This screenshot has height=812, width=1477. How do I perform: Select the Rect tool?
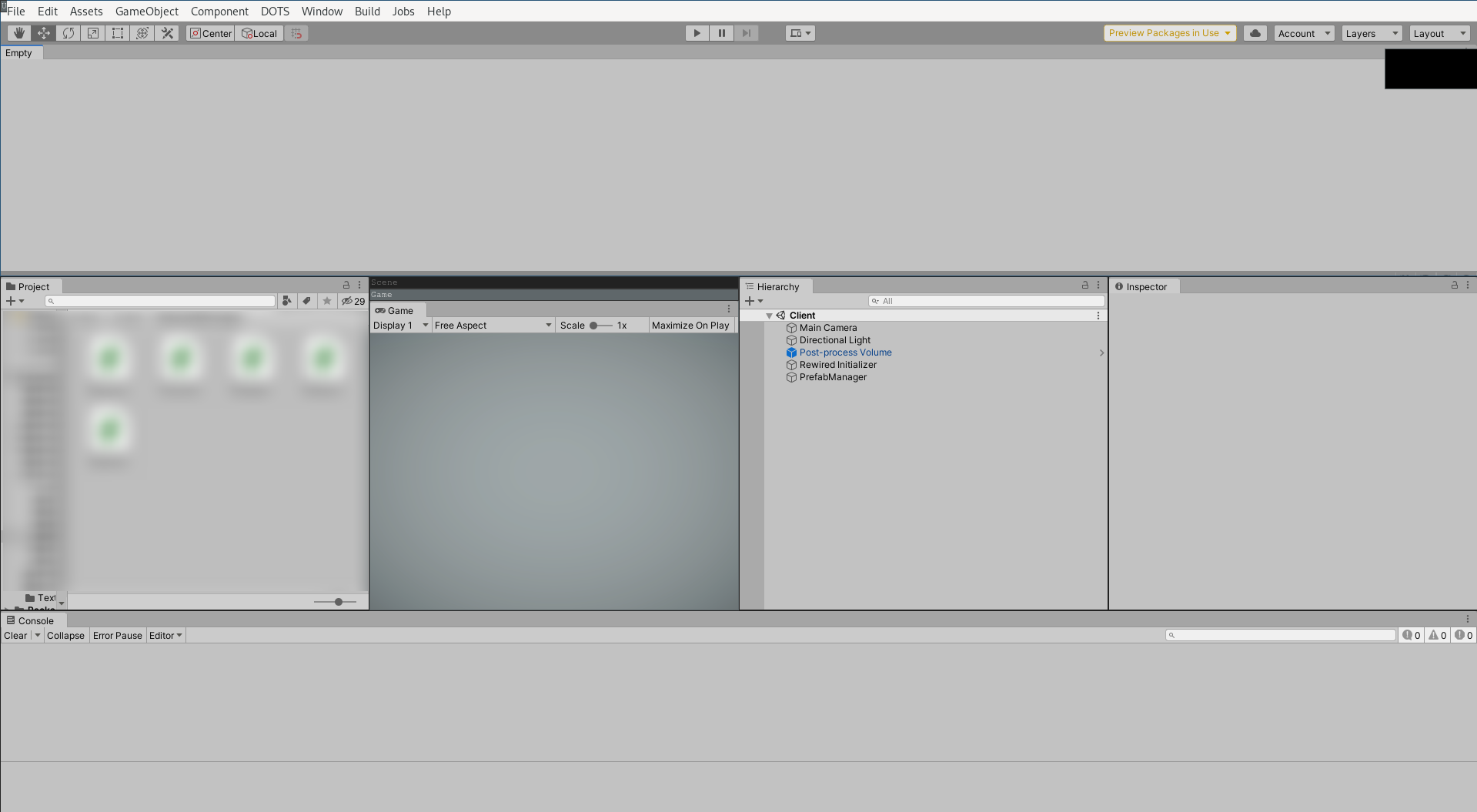[x=118, y=33]
